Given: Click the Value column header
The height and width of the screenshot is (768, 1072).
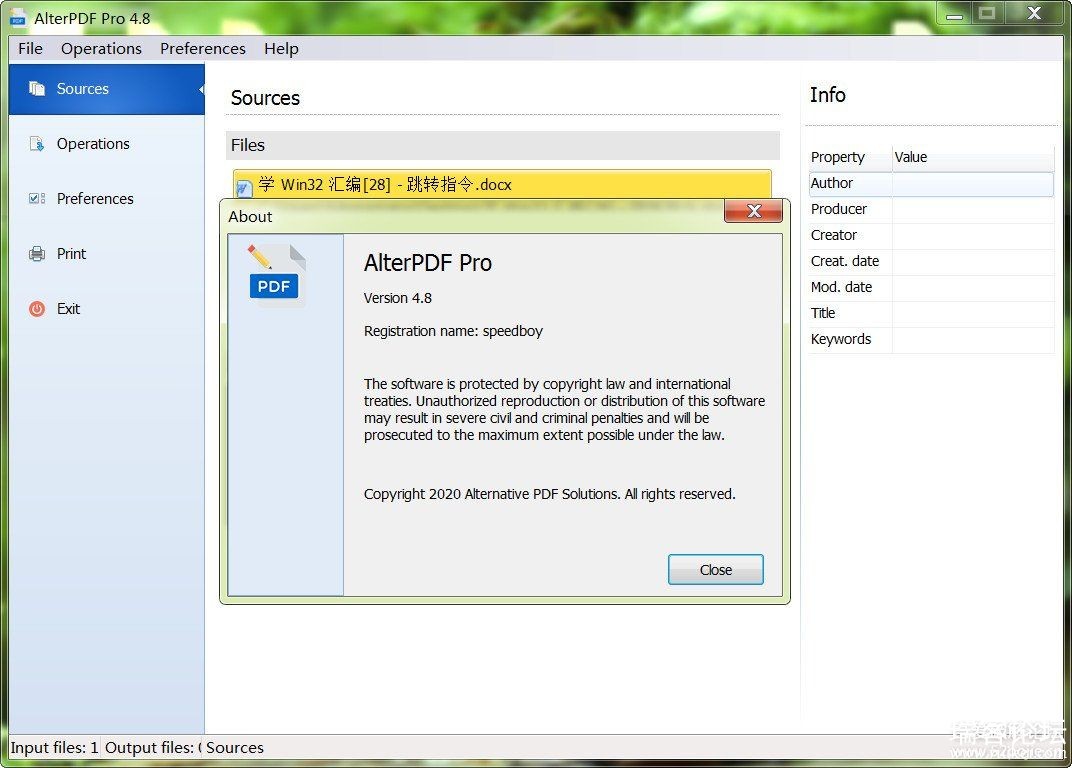Looking at the screenshot, I should (972, 157).
